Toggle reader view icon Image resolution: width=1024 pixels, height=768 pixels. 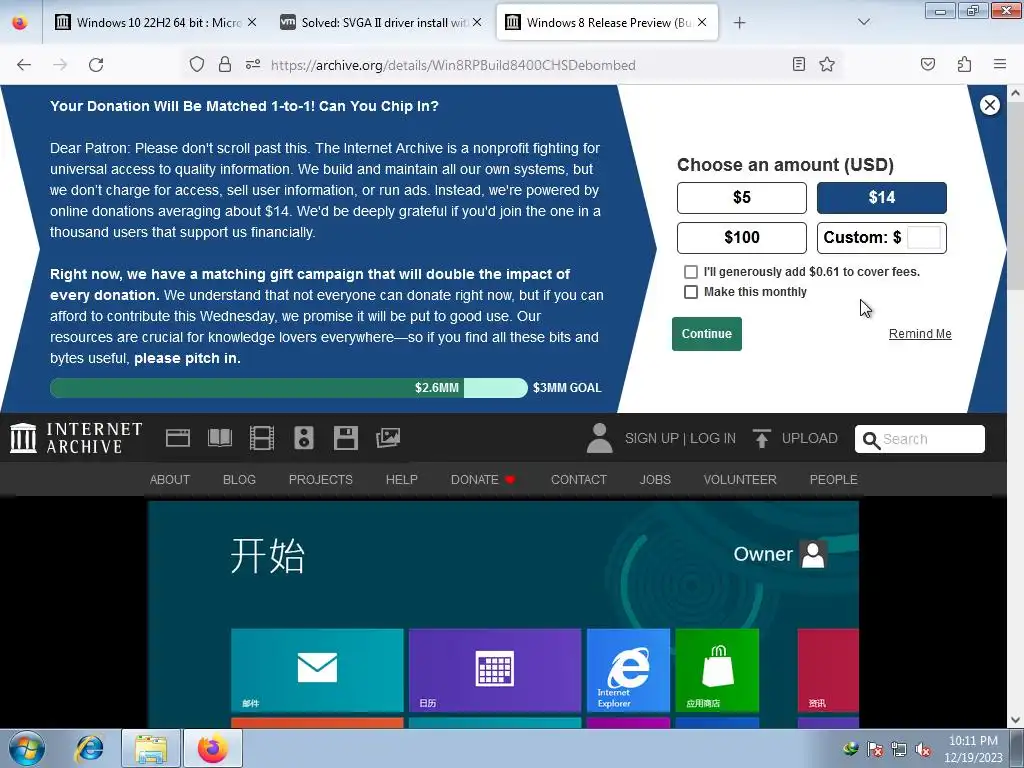click(x=799, y=64)
